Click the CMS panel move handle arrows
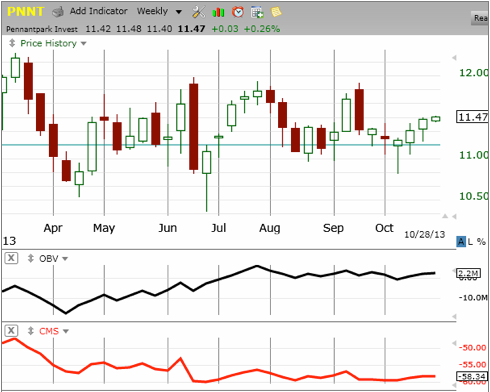 [x=31, y=331]
